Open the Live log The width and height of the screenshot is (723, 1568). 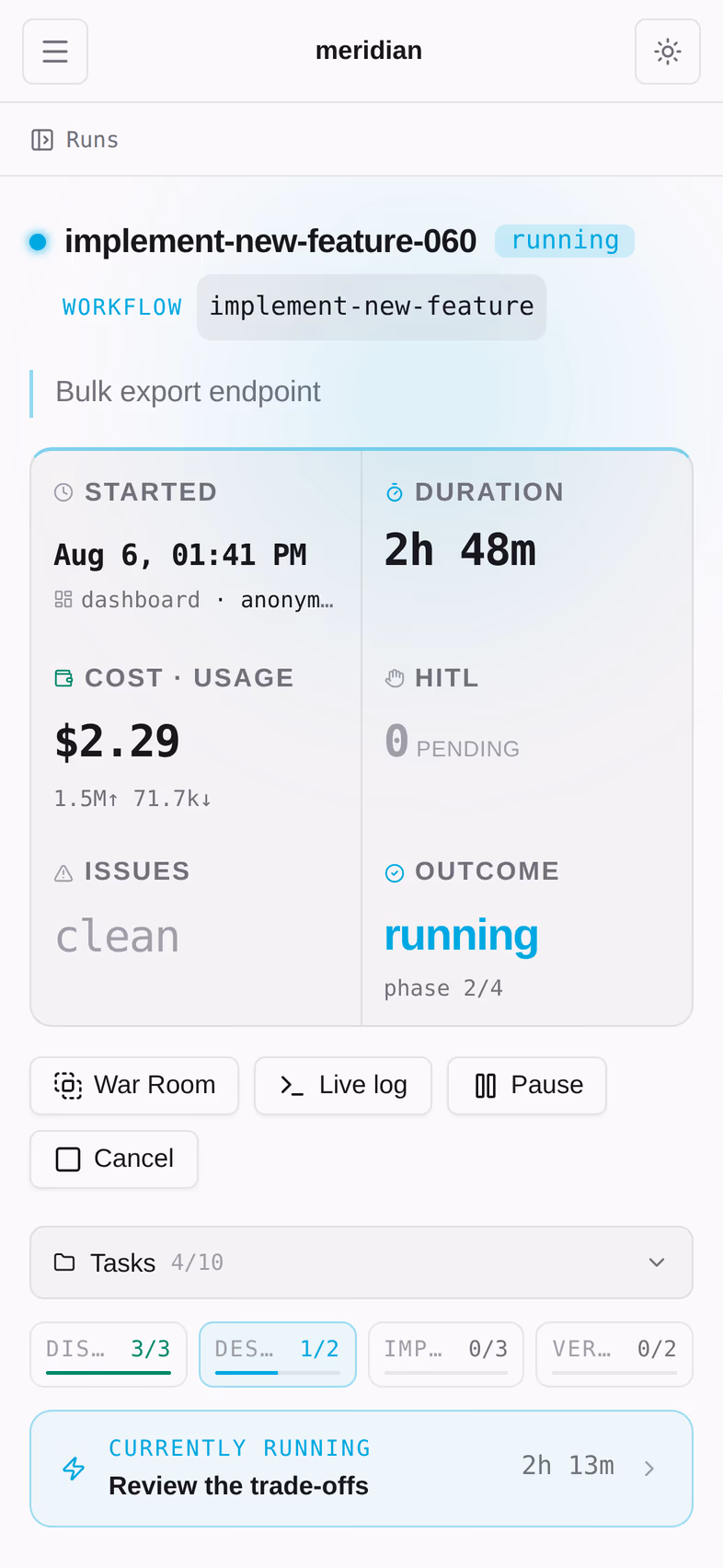[x=343, y=1086]
